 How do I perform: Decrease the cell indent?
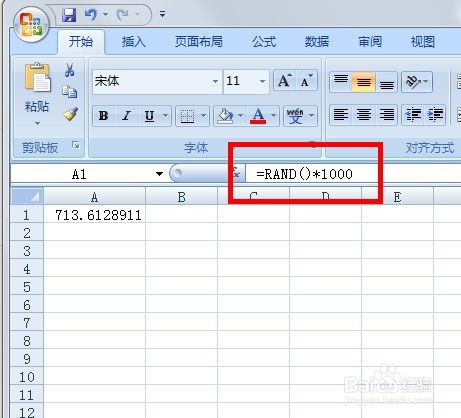tap(413, 115)
